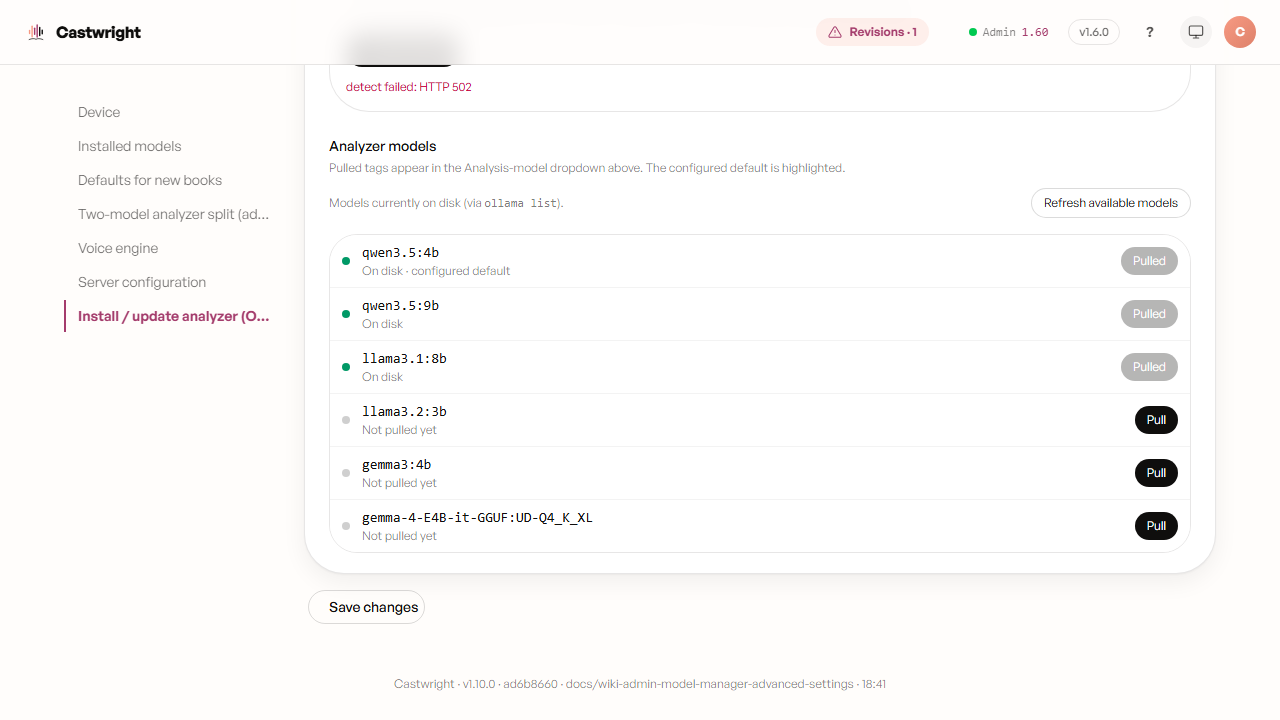This screenshot has height=720, width=1280.
Task: Click the warning triangle in Revisions badge
Action: pos(835,32)
